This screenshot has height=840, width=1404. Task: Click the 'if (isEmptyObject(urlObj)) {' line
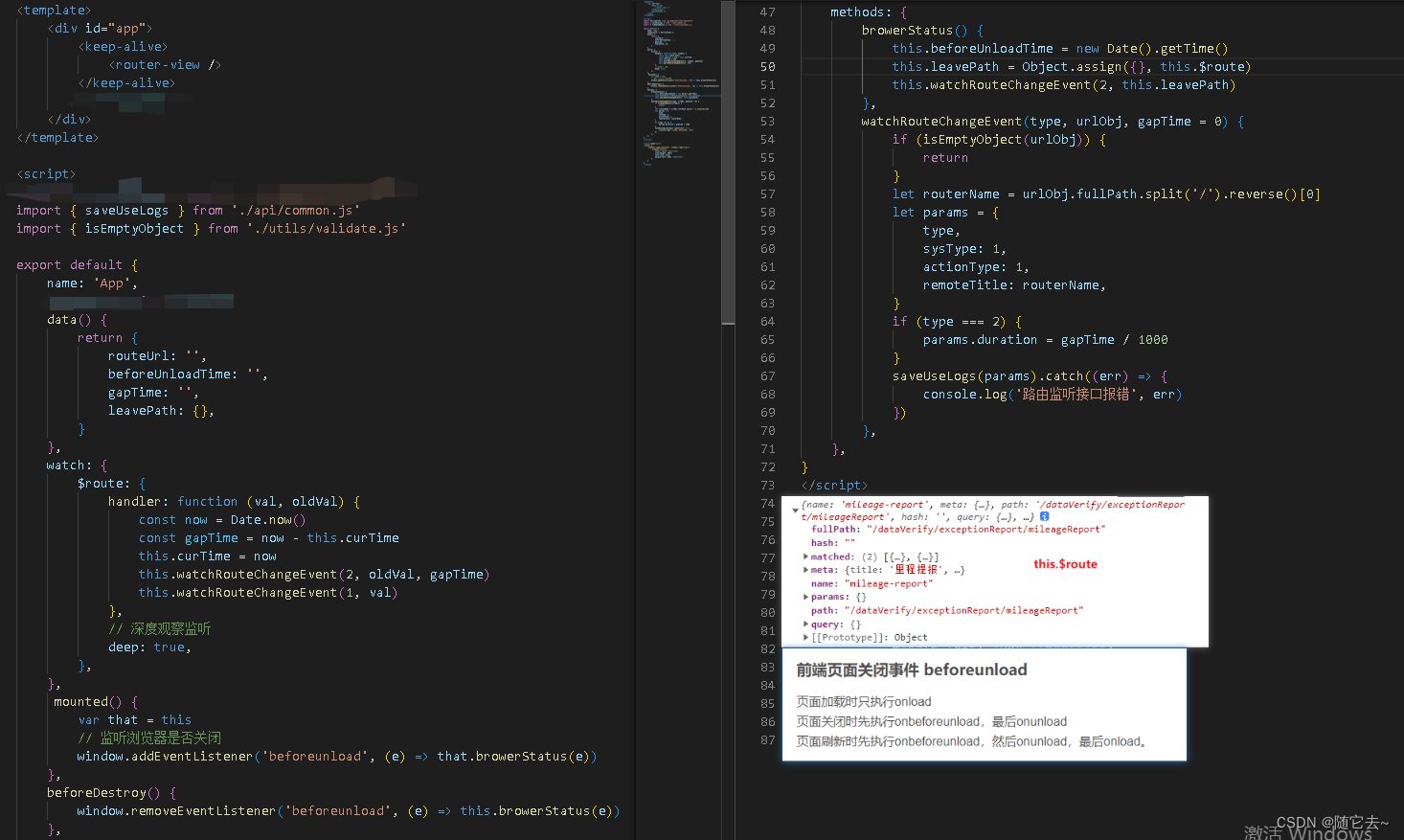pyautogui.click(x=1000, y=140)
